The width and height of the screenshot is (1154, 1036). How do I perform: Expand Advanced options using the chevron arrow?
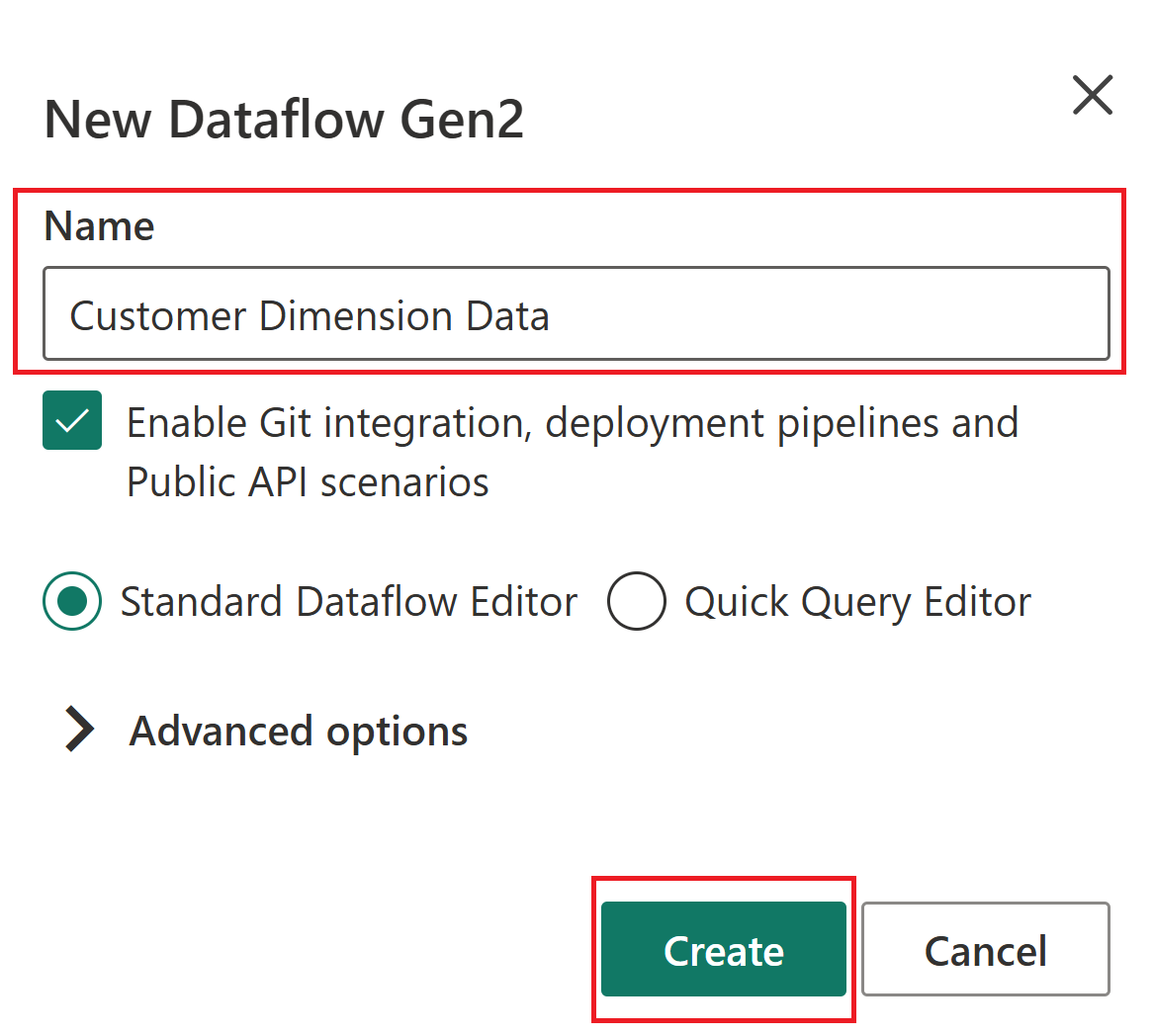(x=79, y=731)
